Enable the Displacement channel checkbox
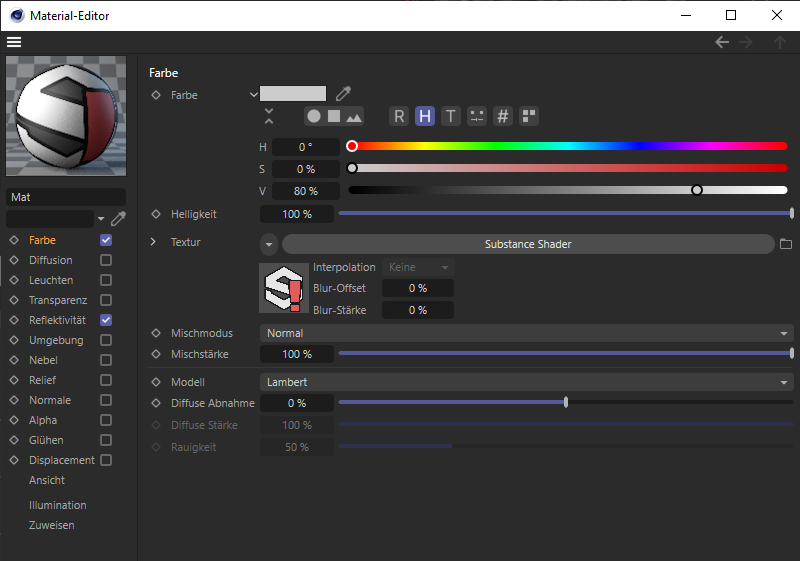Screen dimensions: 800x561 (106, 460)
